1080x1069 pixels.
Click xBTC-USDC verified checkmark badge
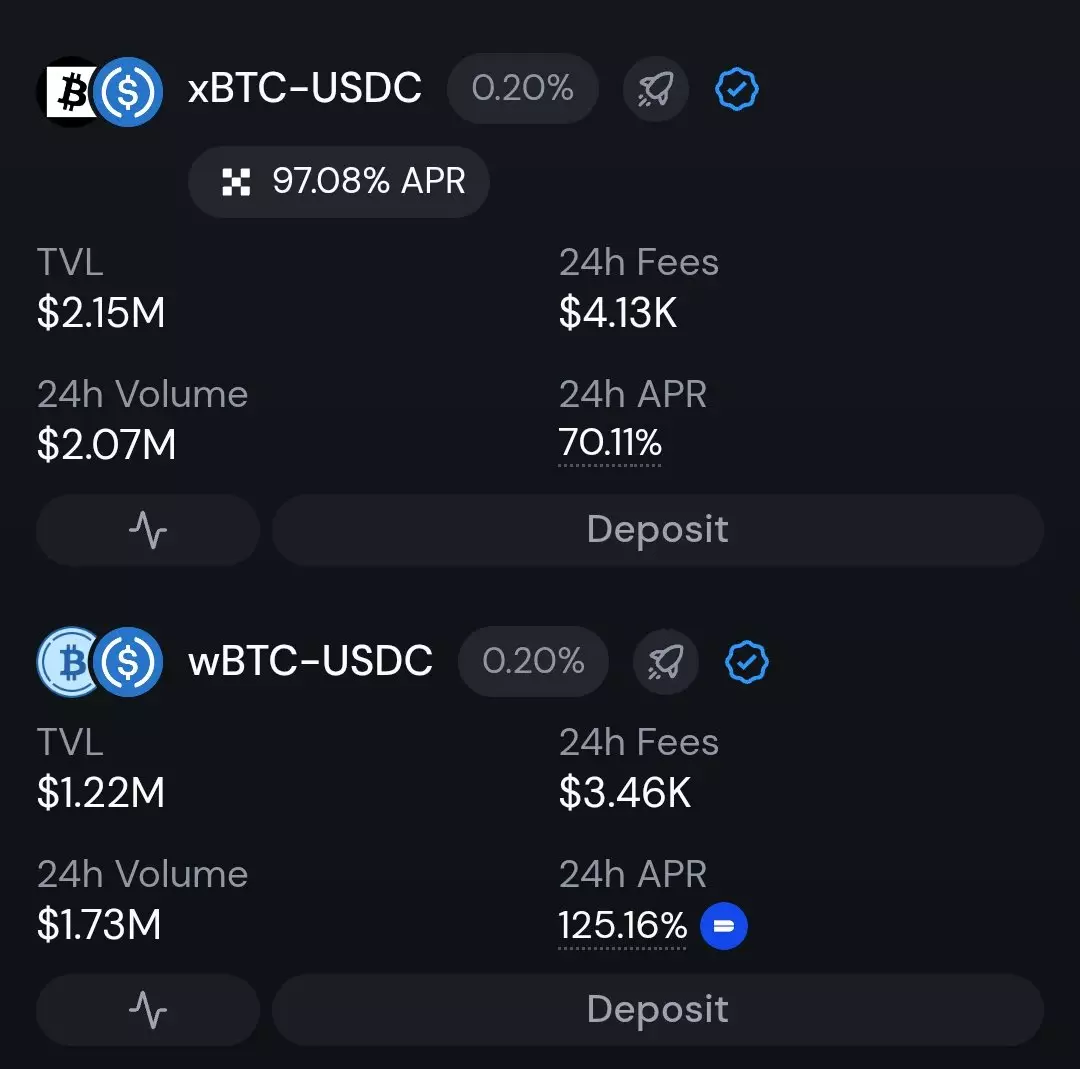(737, 91)
